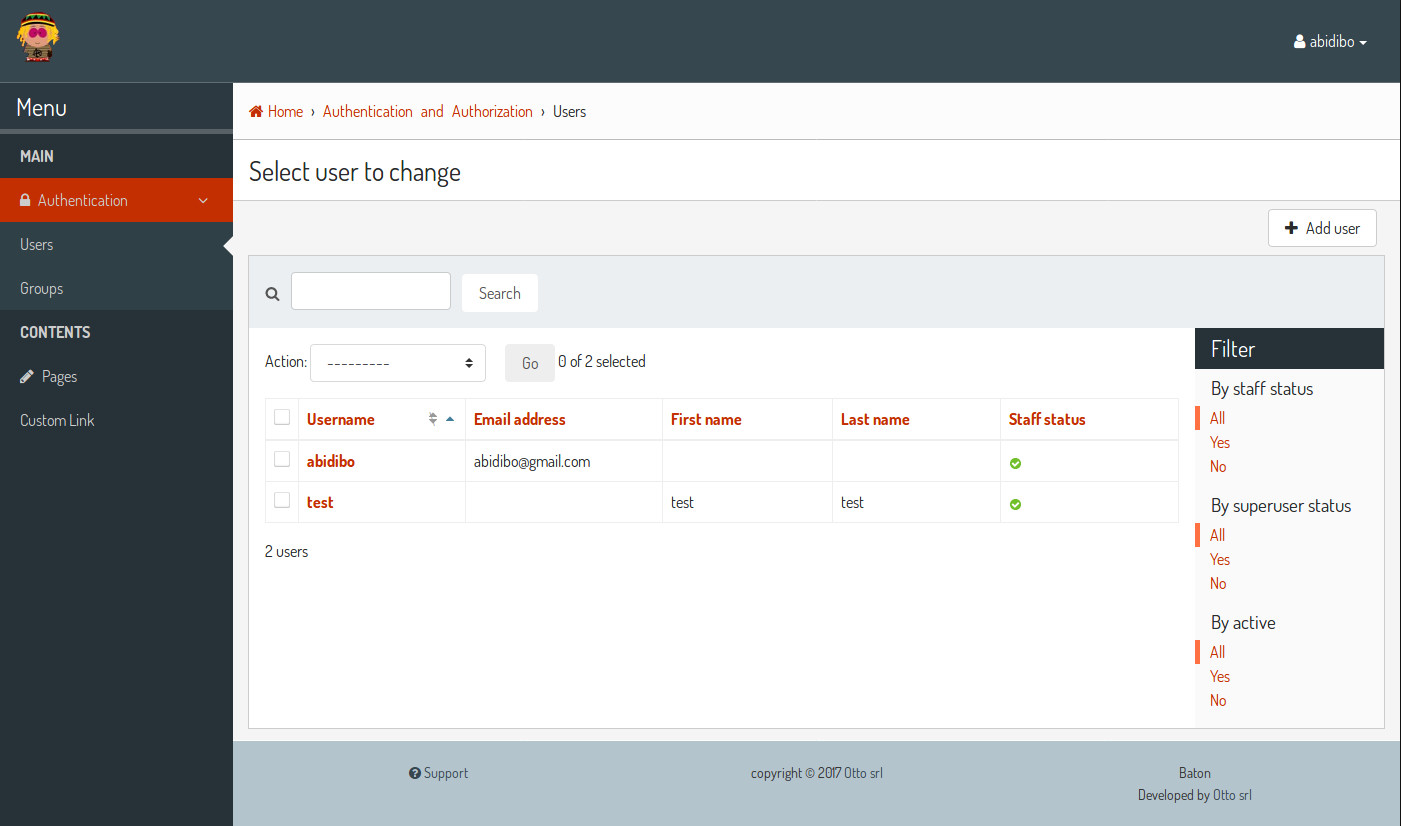Filter staff status by No

[x=1218, y=466]
